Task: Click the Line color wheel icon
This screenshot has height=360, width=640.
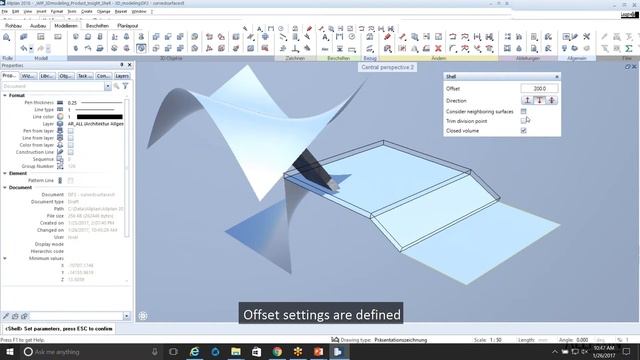Action: click(60, 117)
